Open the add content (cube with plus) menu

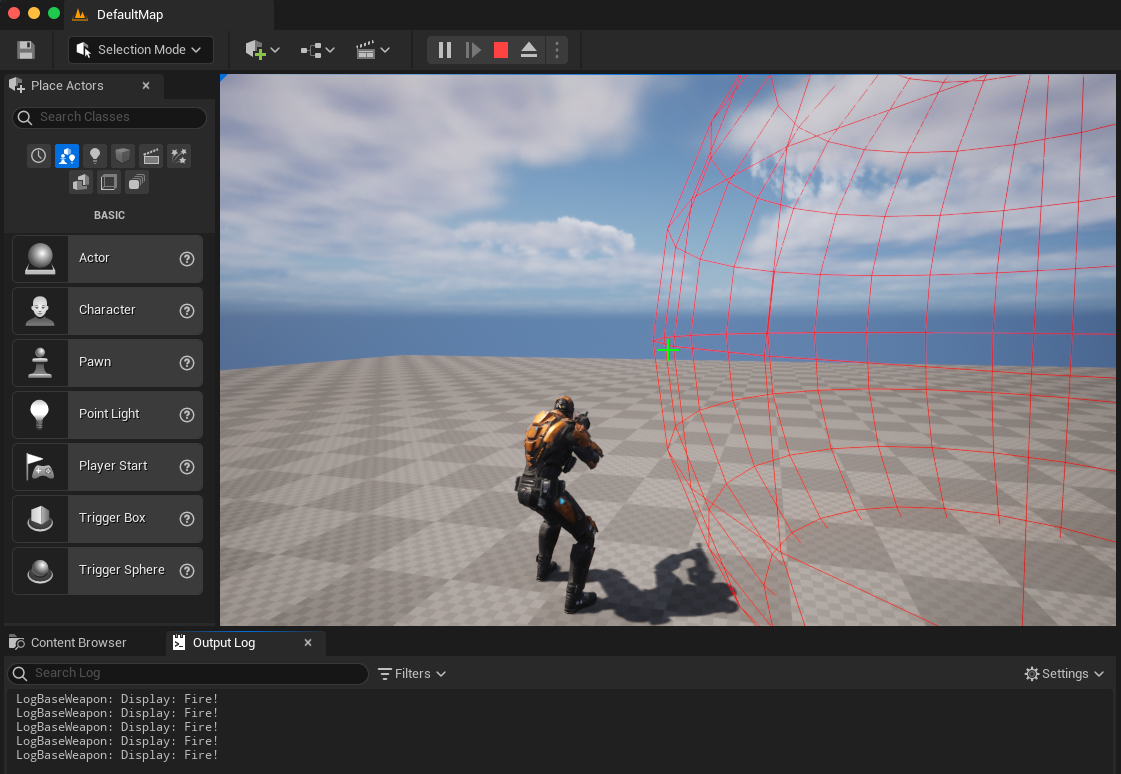pos(262,50)
